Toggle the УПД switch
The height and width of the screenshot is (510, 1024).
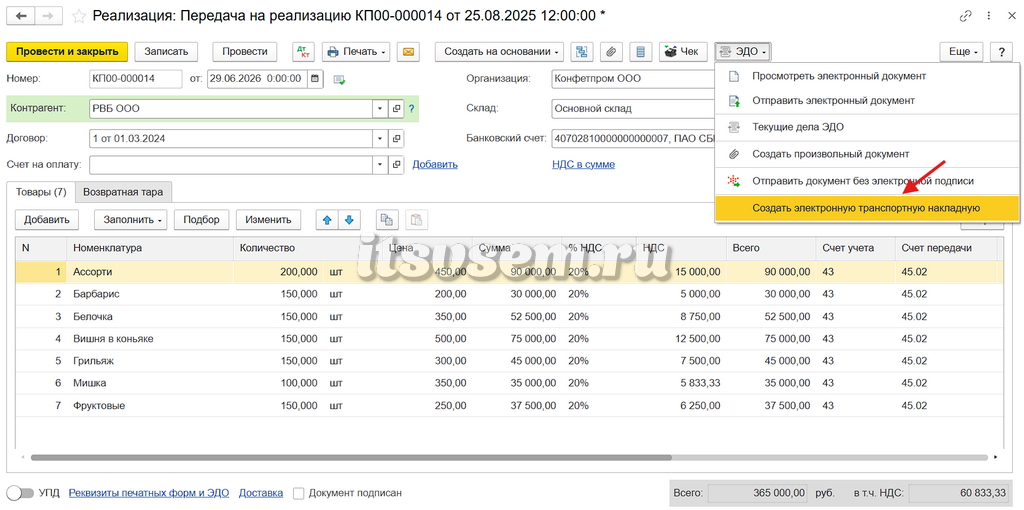coord(20,493)
